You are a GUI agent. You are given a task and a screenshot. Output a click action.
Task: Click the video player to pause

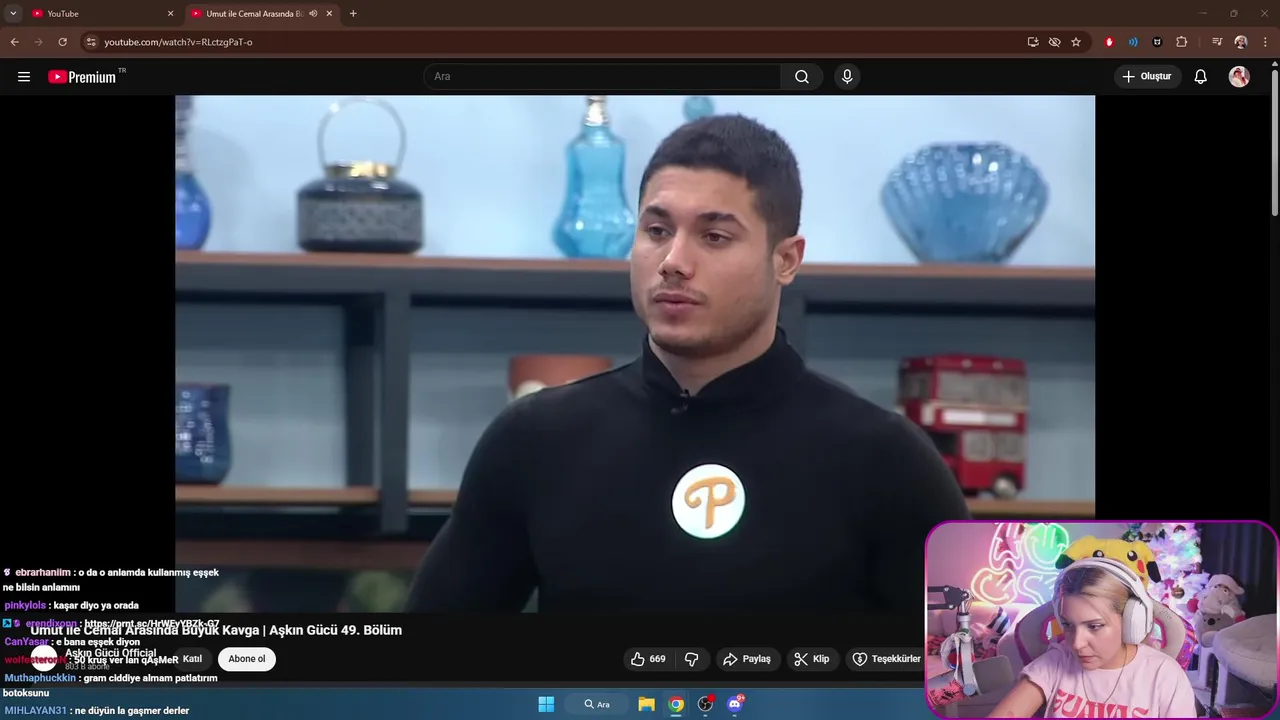pos(635,354)
